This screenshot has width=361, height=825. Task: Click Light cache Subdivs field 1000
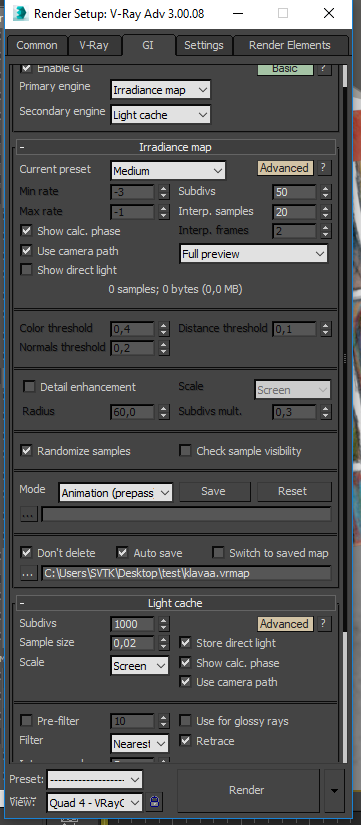pos(133,624)
